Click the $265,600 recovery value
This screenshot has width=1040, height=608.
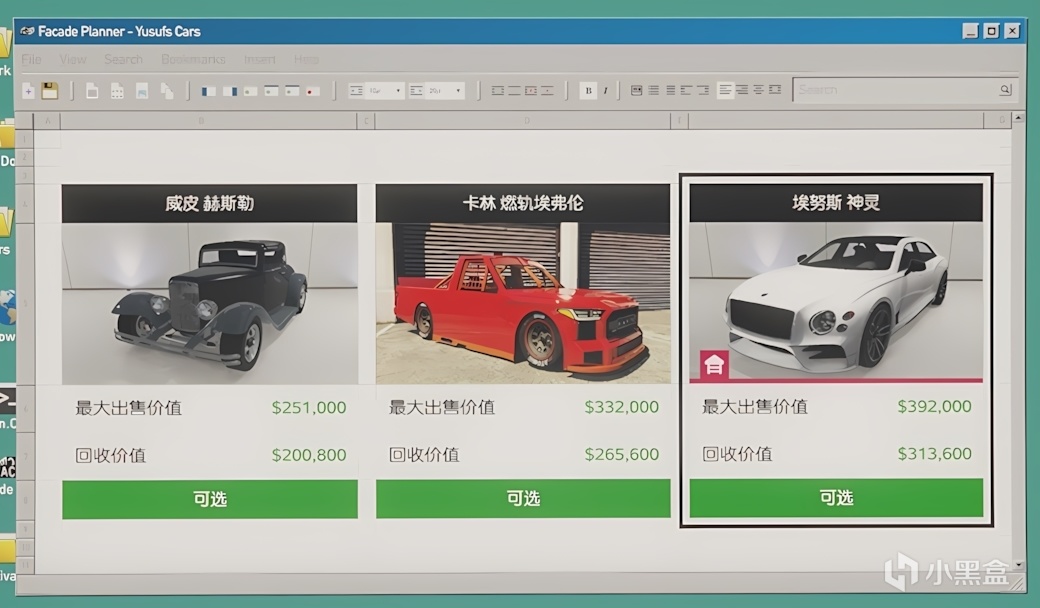coord(621,454)
